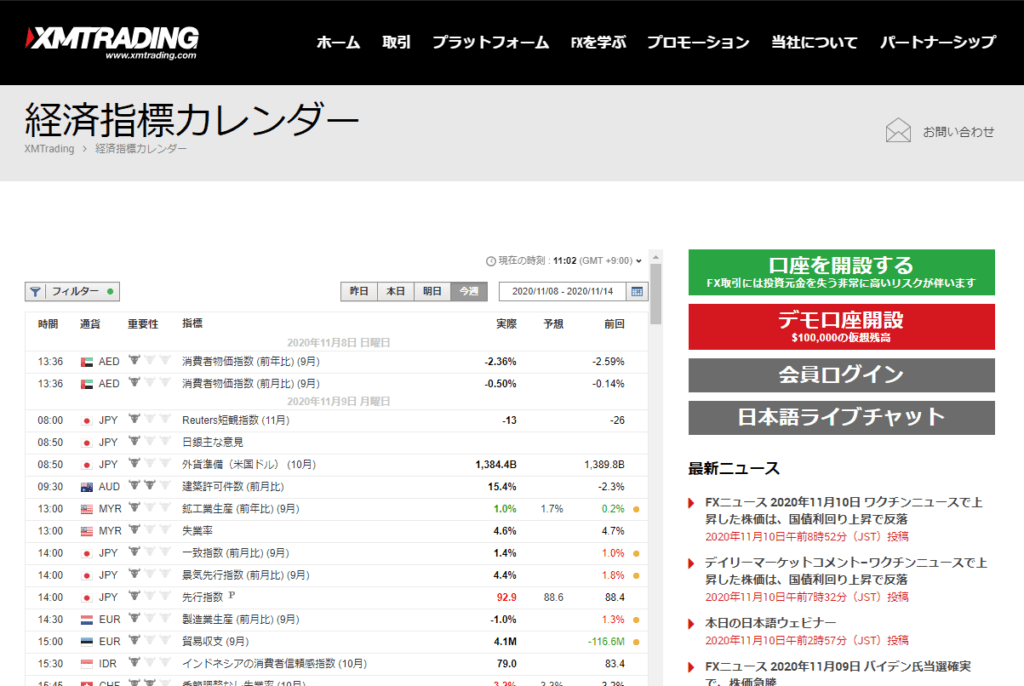
Task: Click the funnel filter icon
Action: point(36,292)
